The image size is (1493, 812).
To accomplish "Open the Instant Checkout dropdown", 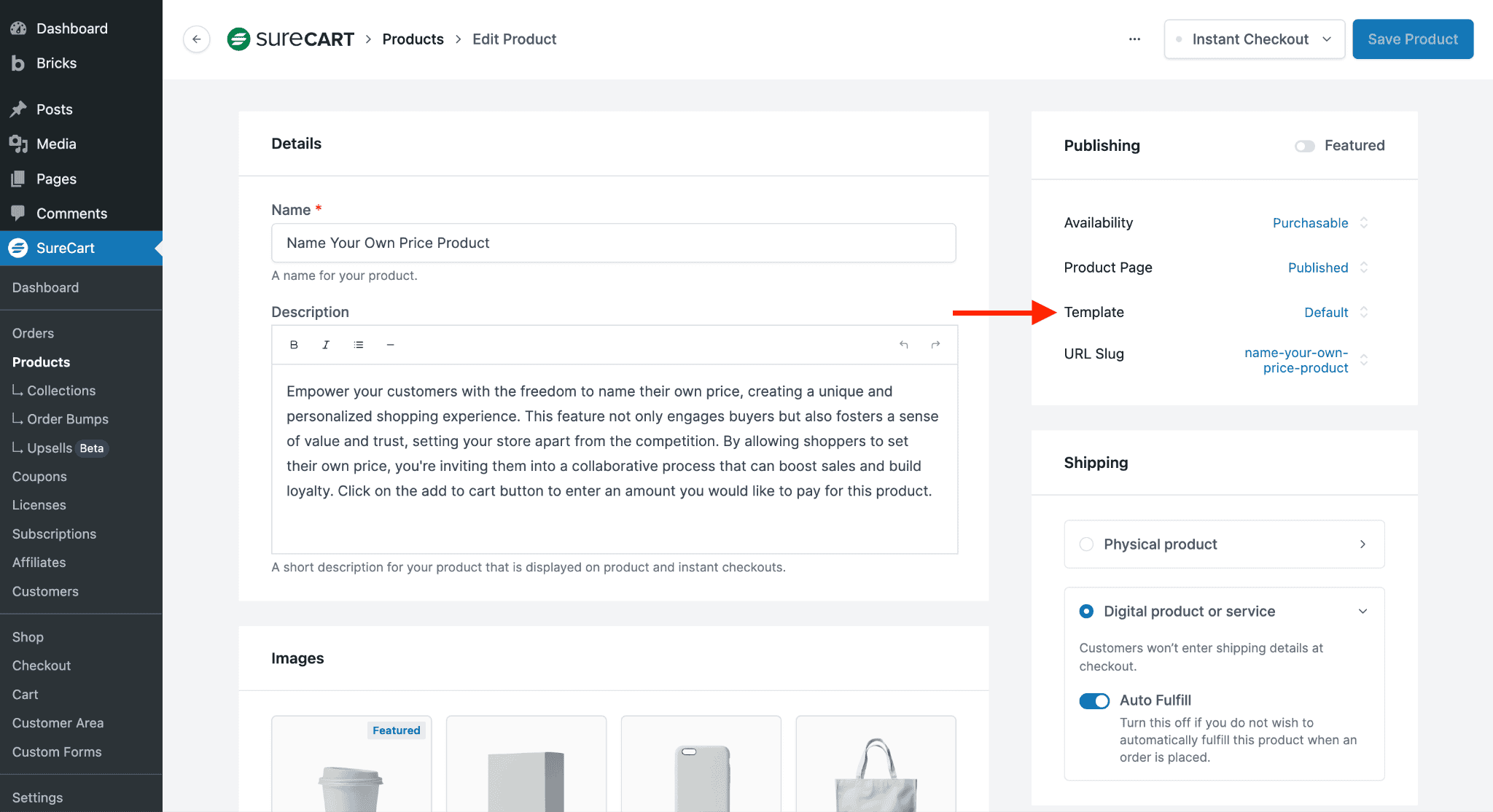I will coord(1255,39).
